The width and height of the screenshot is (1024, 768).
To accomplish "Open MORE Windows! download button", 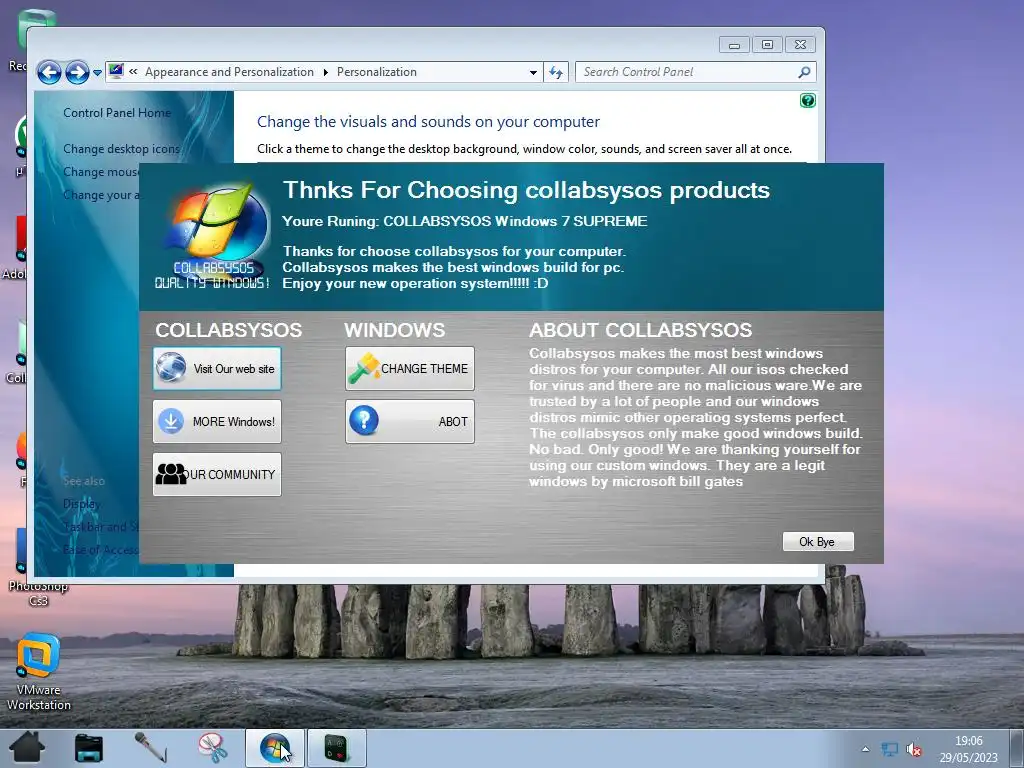I will click(x=217, y=421).
